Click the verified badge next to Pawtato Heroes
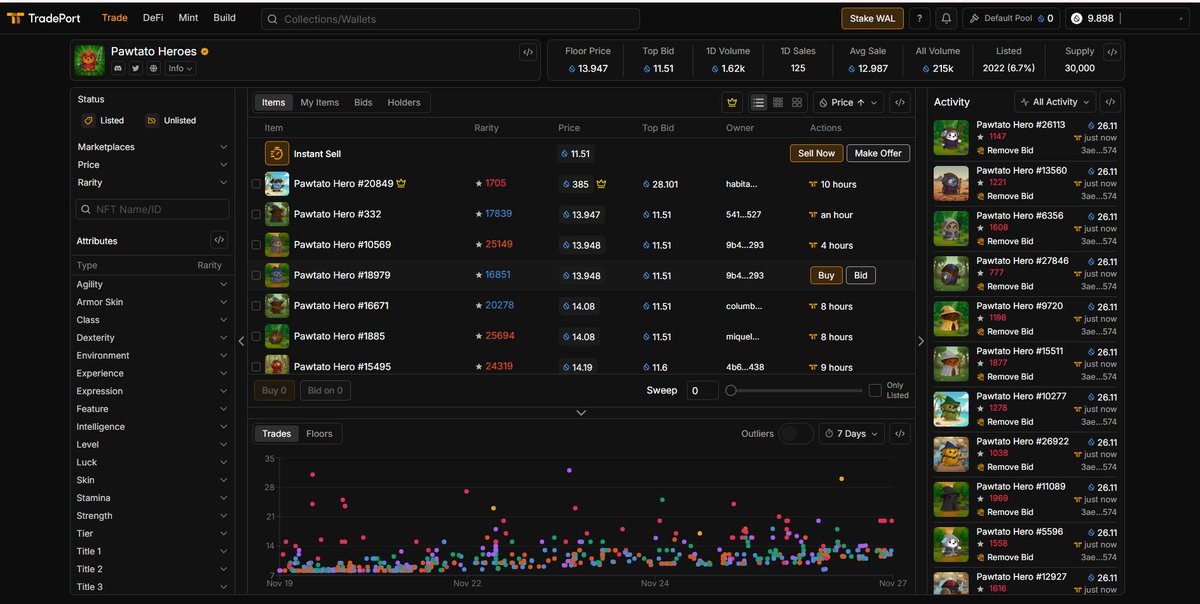The height and width of the screenshot is (604, 1200). (x=204, y=51)
